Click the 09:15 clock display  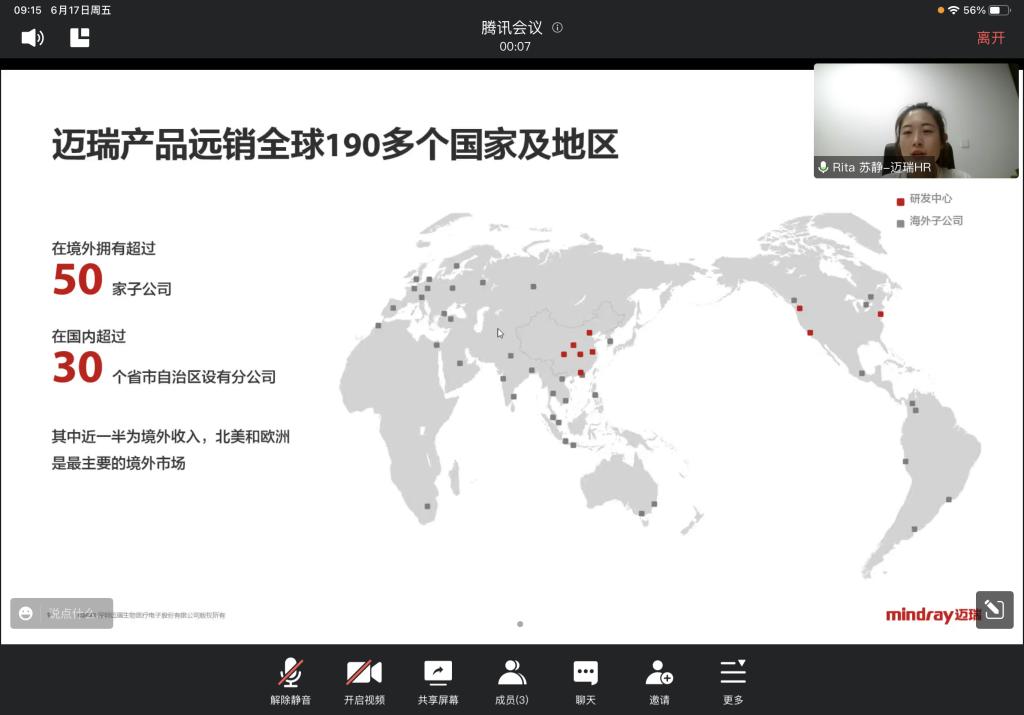[27, 10]
